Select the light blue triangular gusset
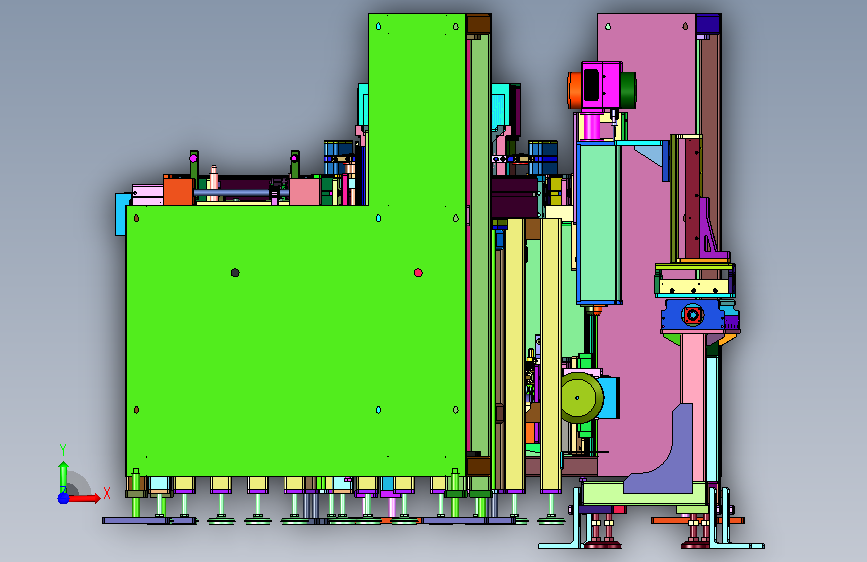The height and width of the screenshot is (562, 867). (650, 154)
